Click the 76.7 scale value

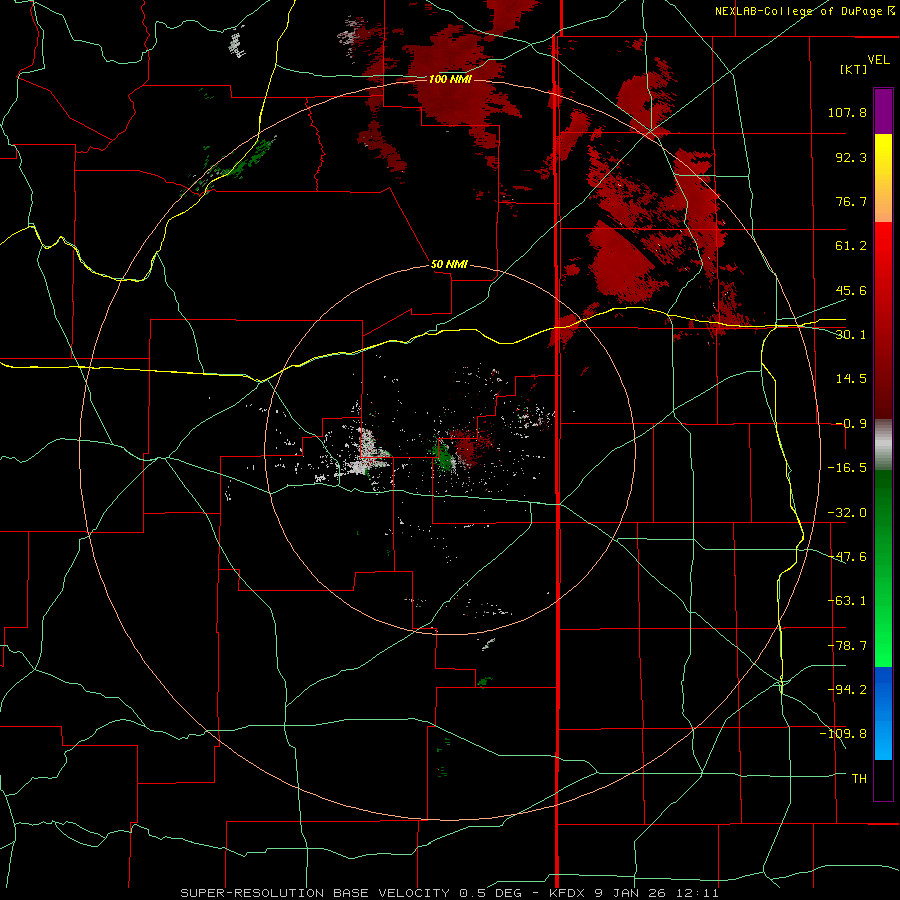[851, 201]
